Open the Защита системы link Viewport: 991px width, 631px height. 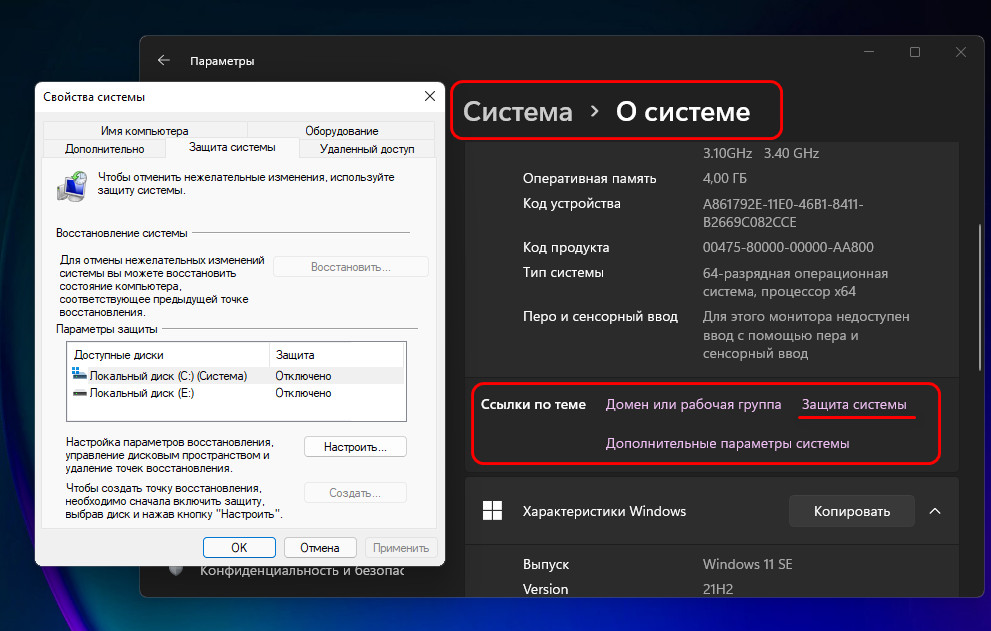(x=854, y=404)
